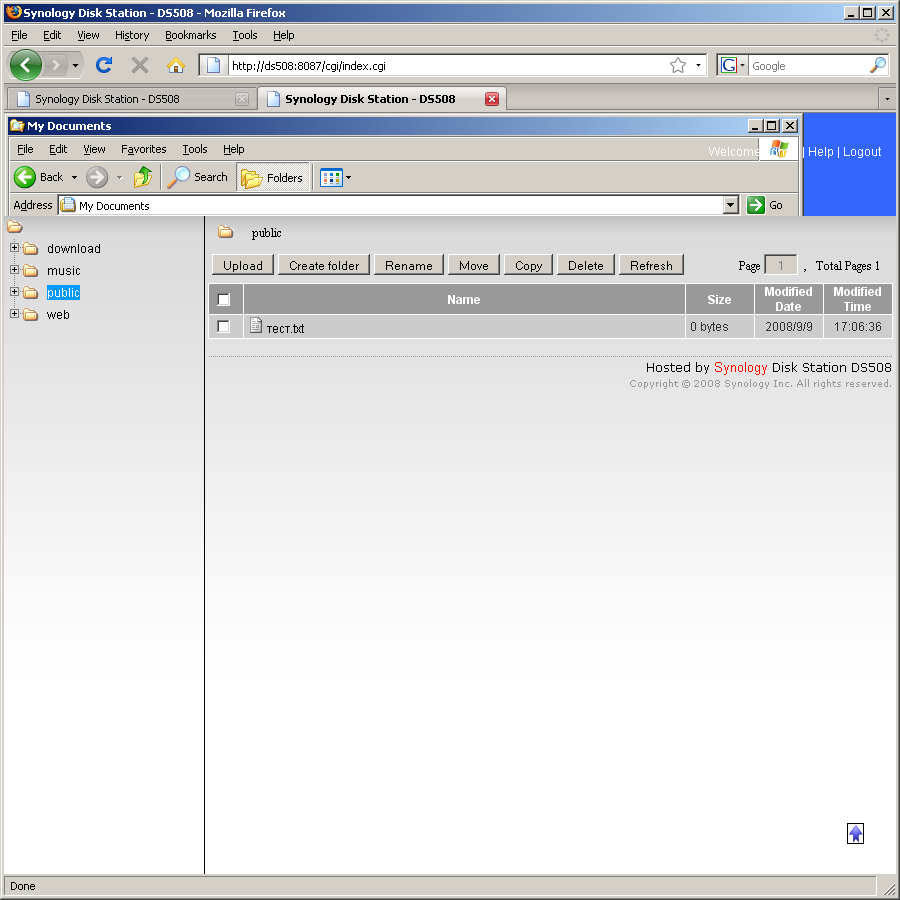Click the Google search input box

click(808, 65)
